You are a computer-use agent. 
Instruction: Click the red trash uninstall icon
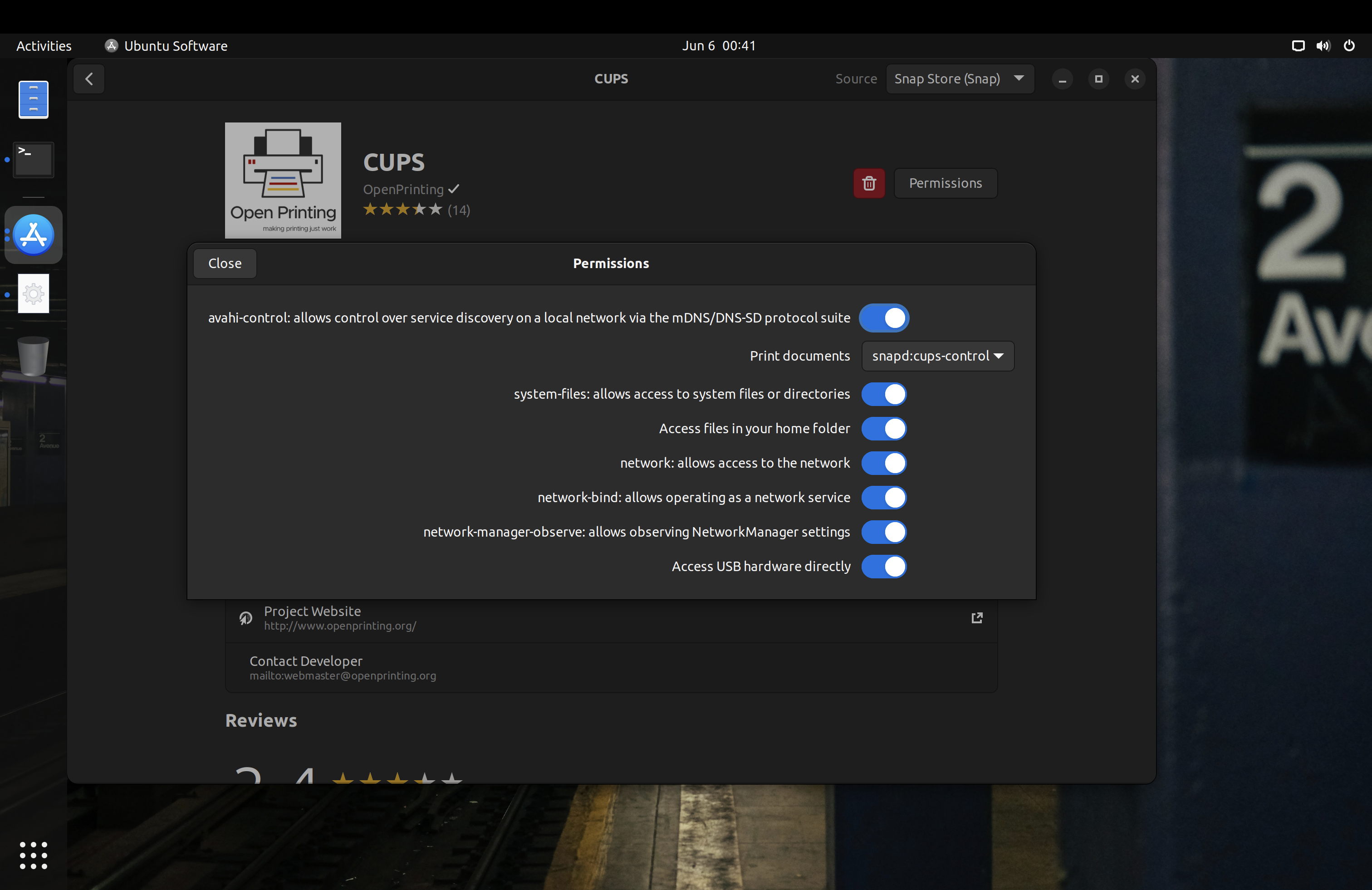tap(869, 183)
